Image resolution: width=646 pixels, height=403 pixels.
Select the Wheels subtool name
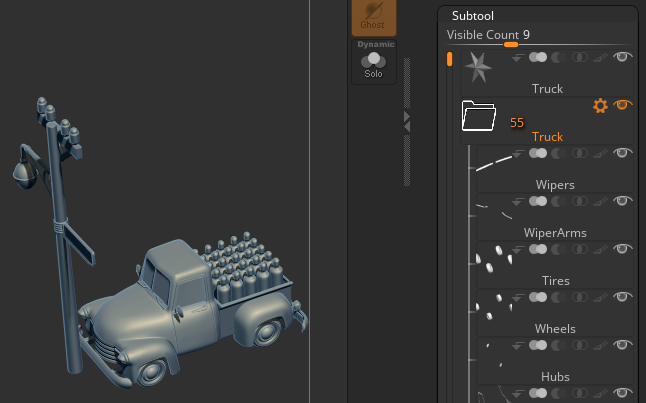[555, 329]
